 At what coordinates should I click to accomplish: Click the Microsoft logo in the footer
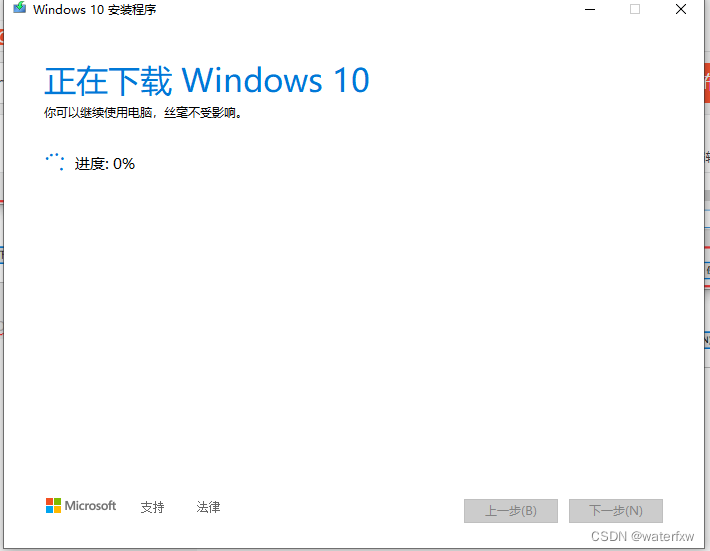[81, 506]
